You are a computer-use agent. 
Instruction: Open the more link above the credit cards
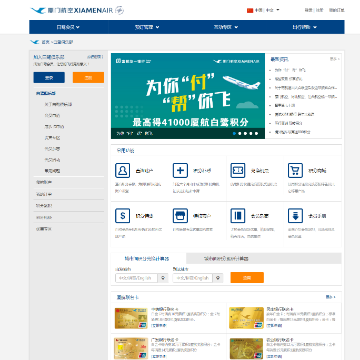[x=331, y=297]
